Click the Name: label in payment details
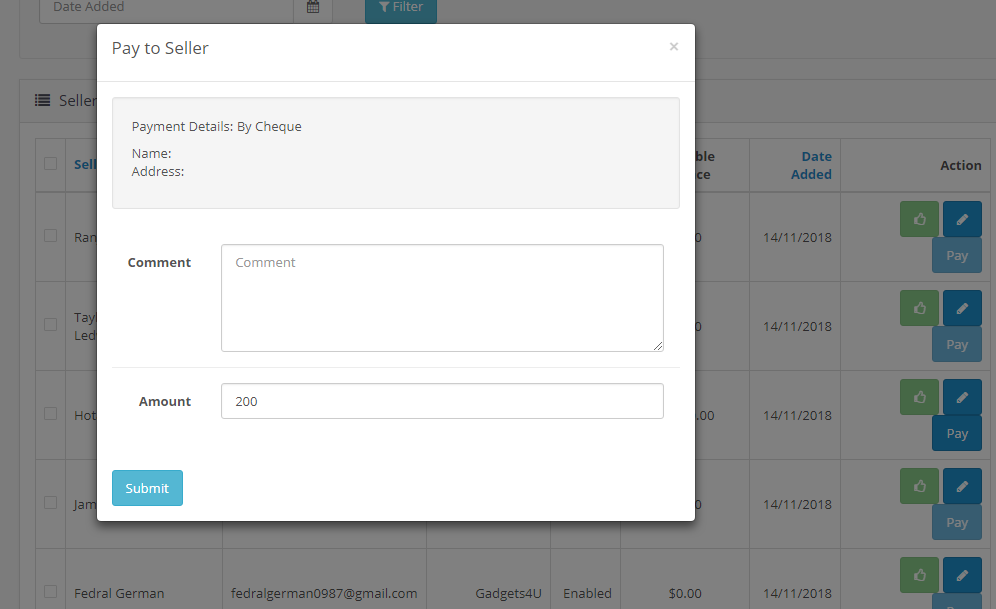Screen dimensions: 996x609 tap(151, 154)
